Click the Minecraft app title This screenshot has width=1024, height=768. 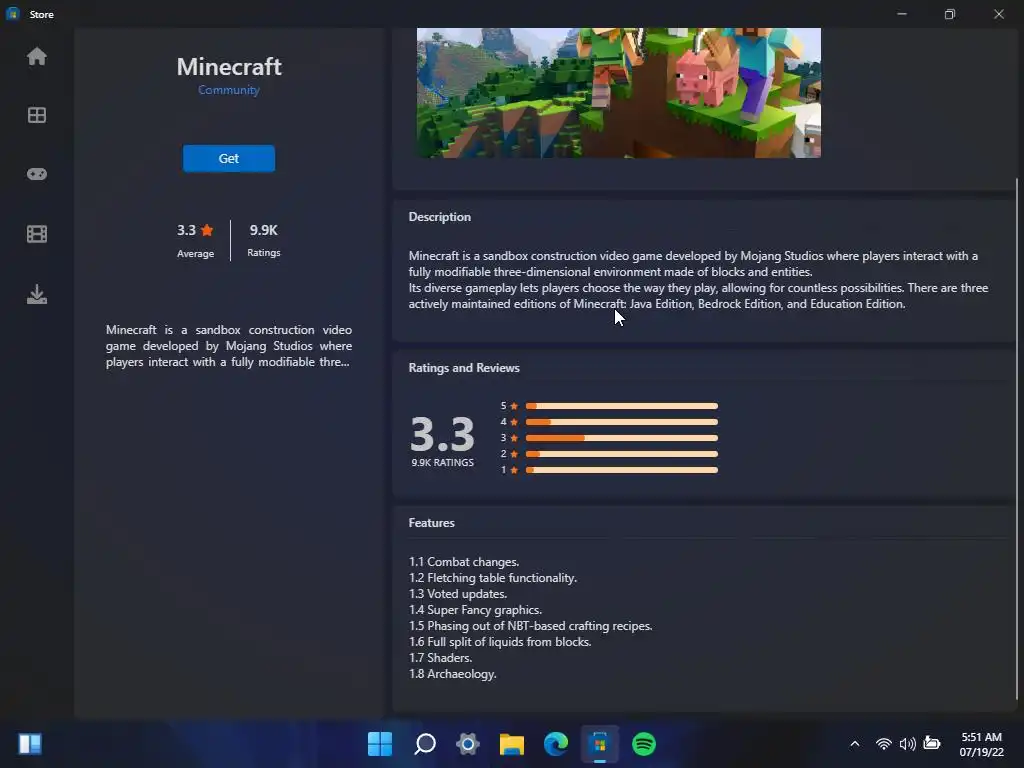(x=229, y=66)
